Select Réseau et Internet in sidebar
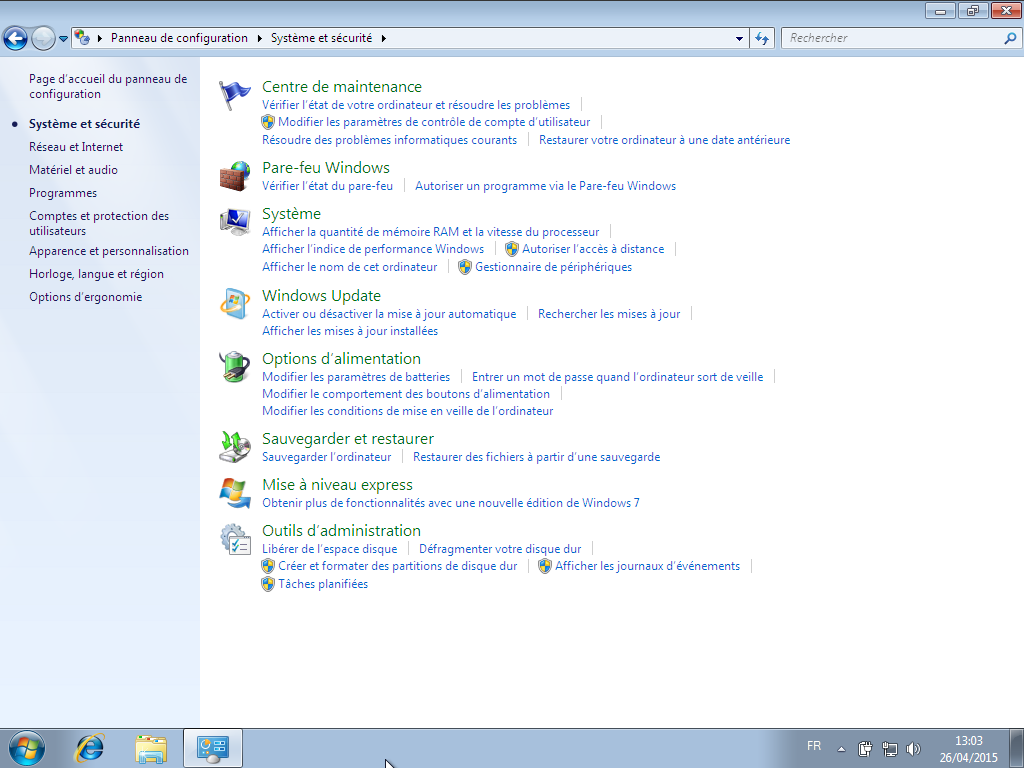Viewport: 1024px width, 768px height. click(76, 147)
